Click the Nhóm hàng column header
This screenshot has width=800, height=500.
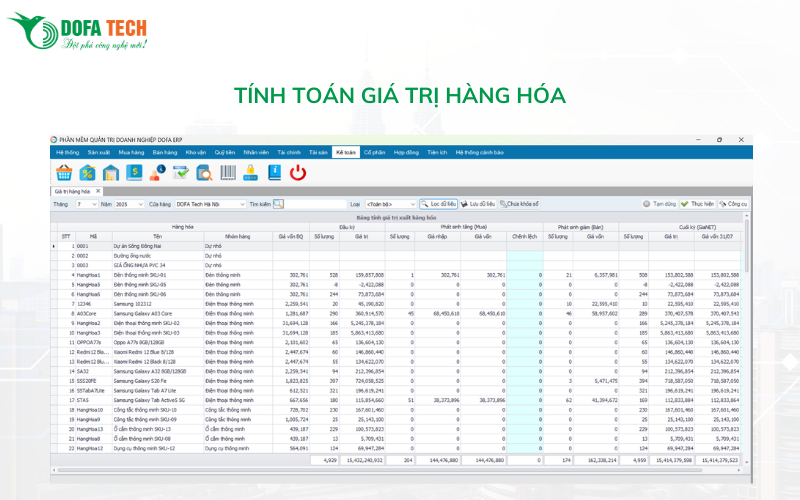[x=238, y=236]
